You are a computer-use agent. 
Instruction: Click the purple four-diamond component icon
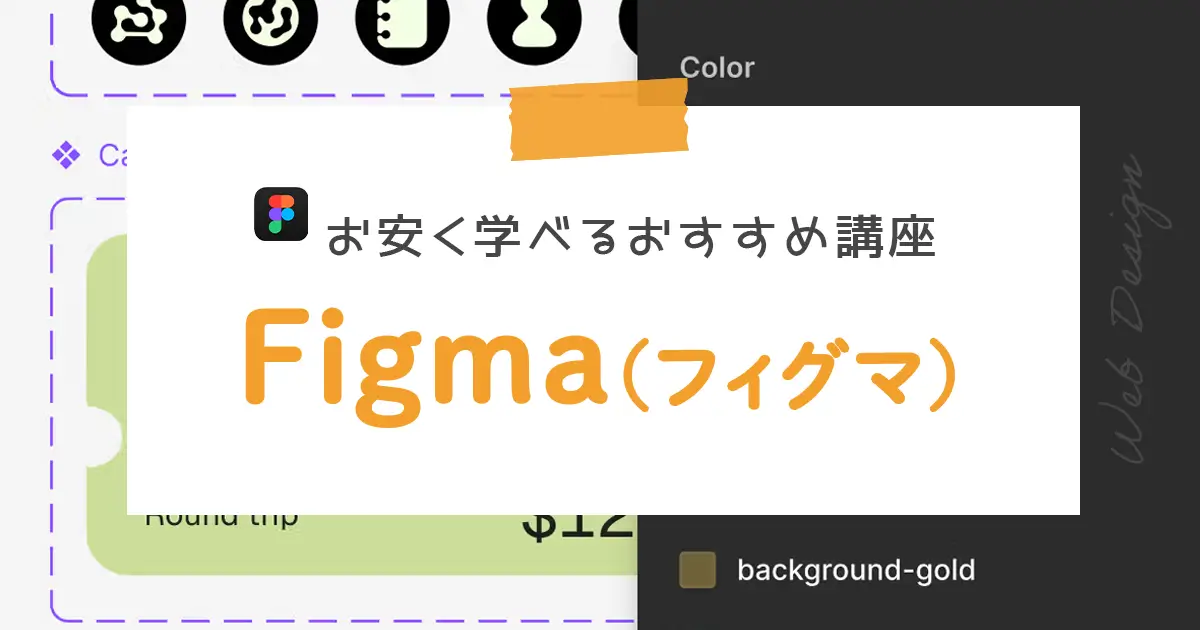pos(66,155)
